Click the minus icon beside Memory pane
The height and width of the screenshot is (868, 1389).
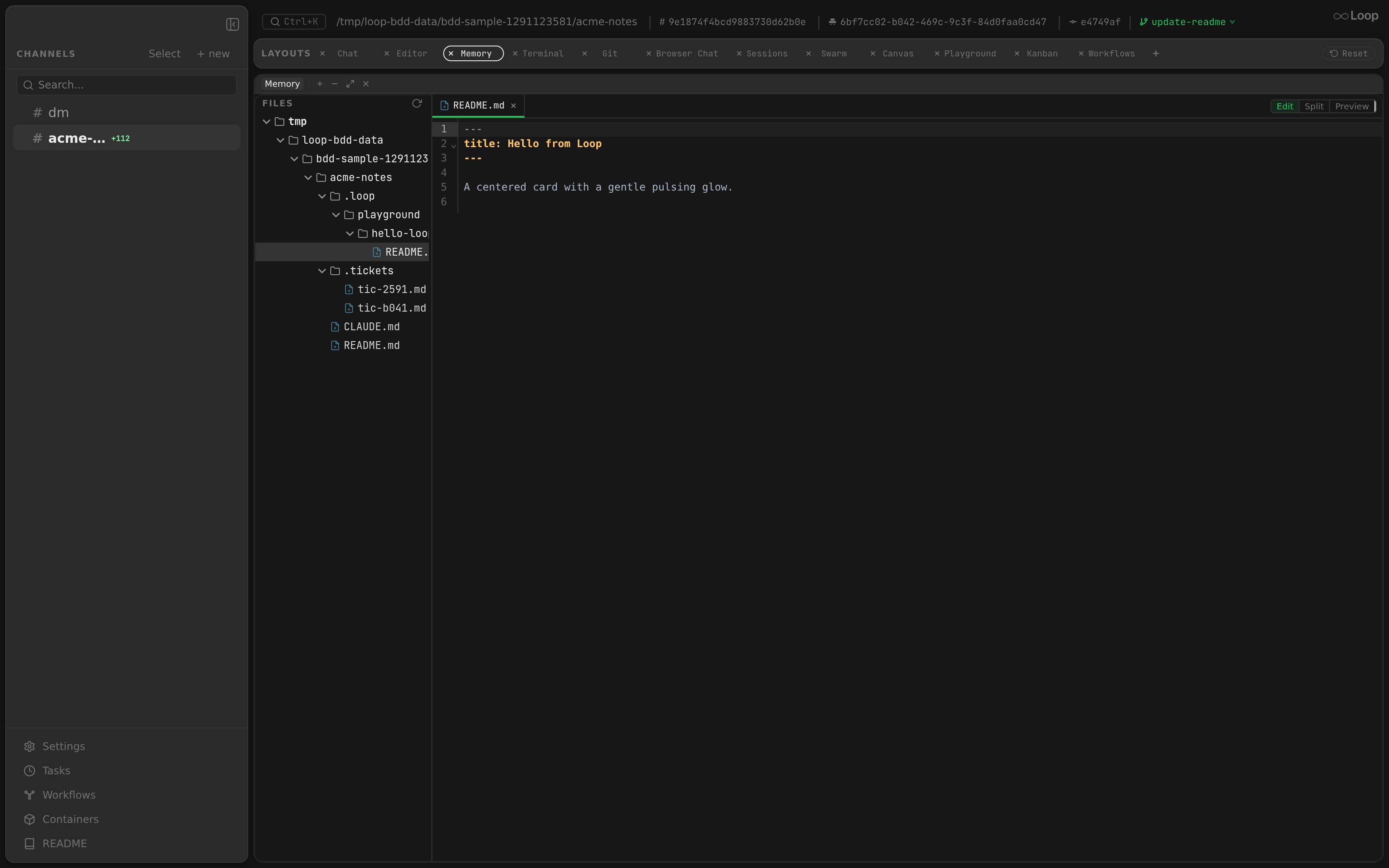click(x=335, y=84)
